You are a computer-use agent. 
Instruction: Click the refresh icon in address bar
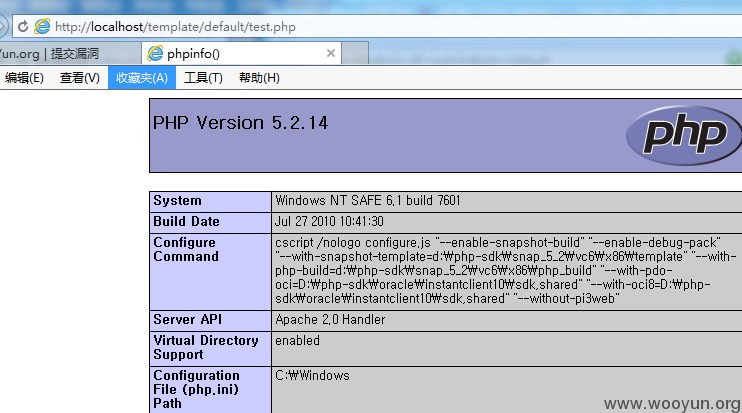23,26
